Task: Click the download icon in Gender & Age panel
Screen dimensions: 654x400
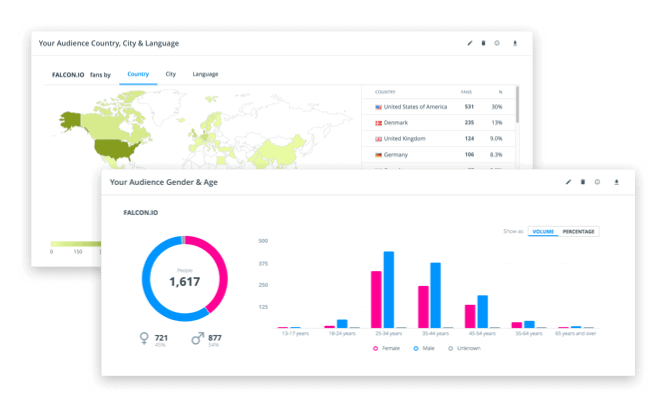Action: (616, 182)
